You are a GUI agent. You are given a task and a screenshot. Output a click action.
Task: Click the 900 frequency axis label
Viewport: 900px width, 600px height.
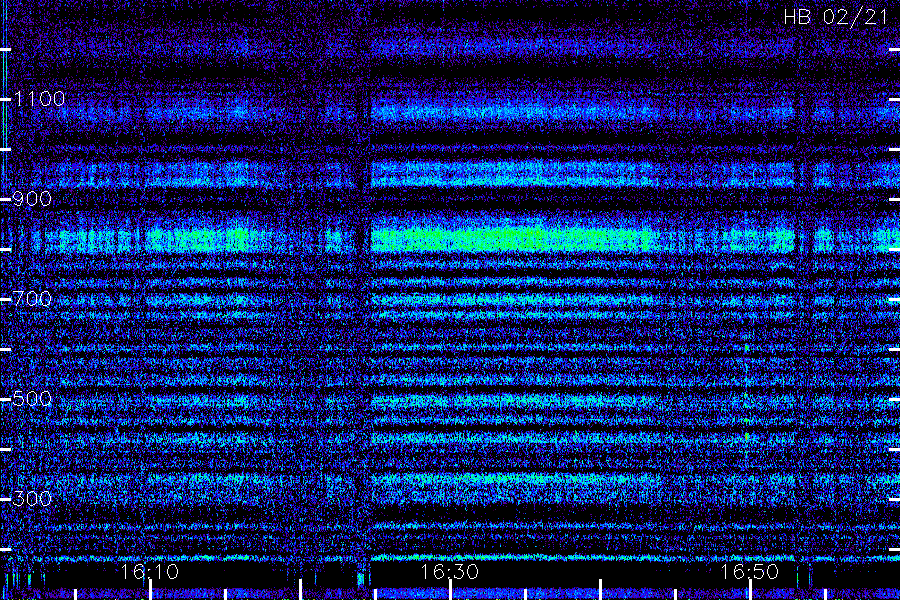point(32,199)
